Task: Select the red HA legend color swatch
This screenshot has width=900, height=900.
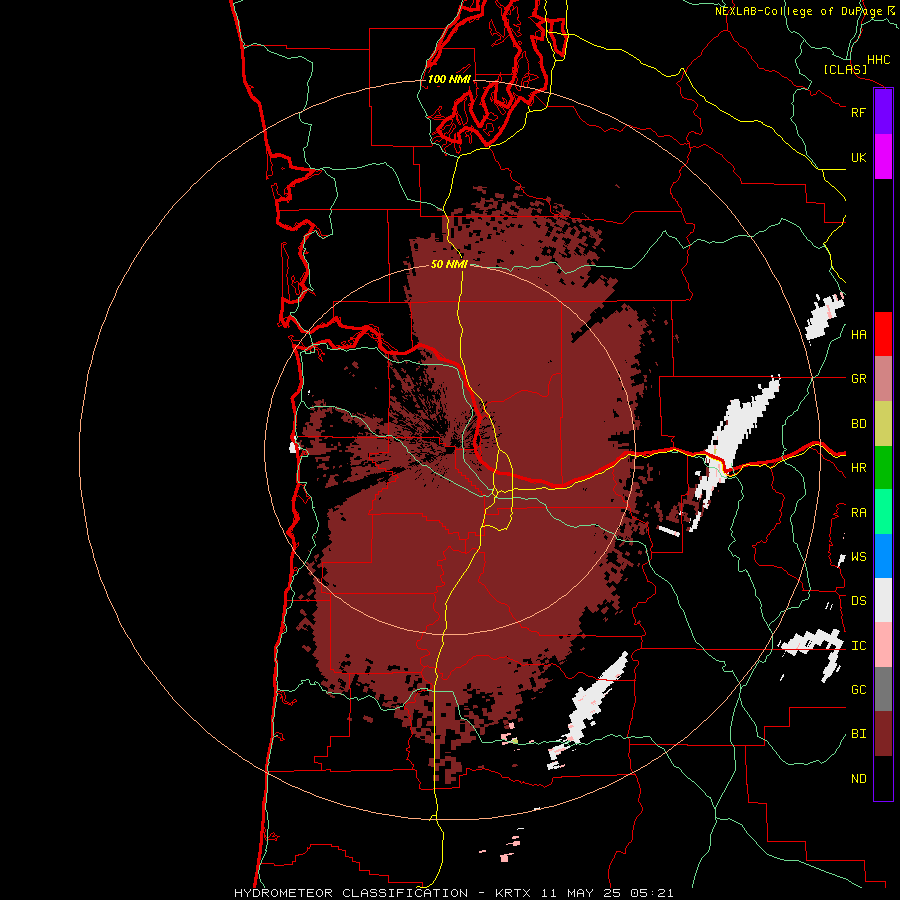Action: 883,334
